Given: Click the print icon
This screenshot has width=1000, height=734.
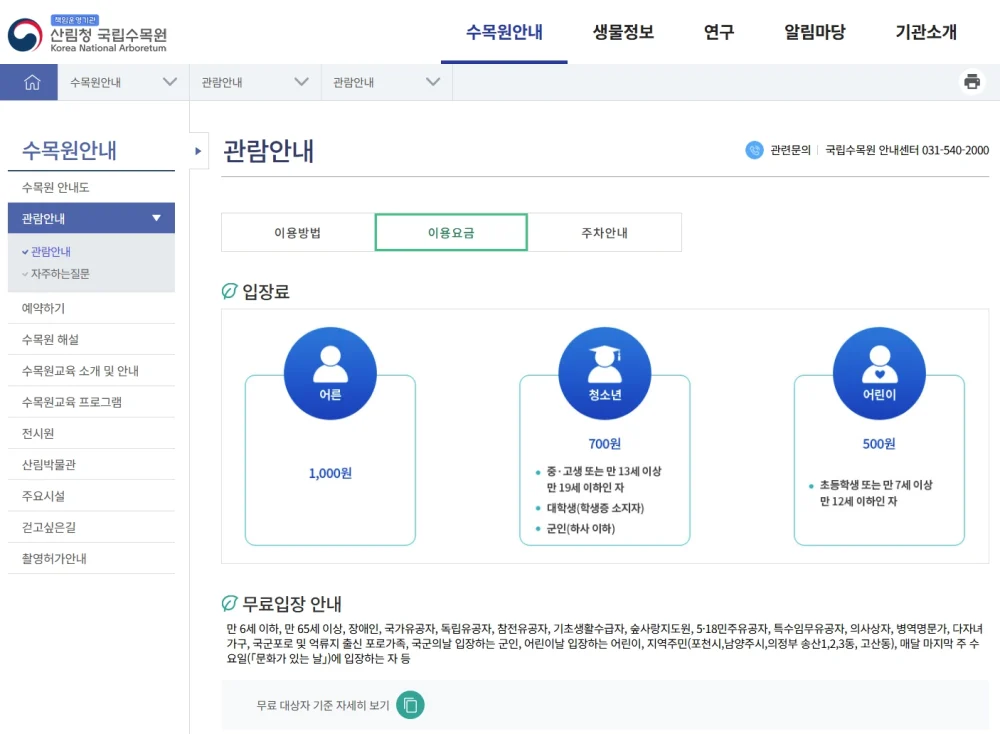Looking at the screenshot, I should [x=972, y=82].
